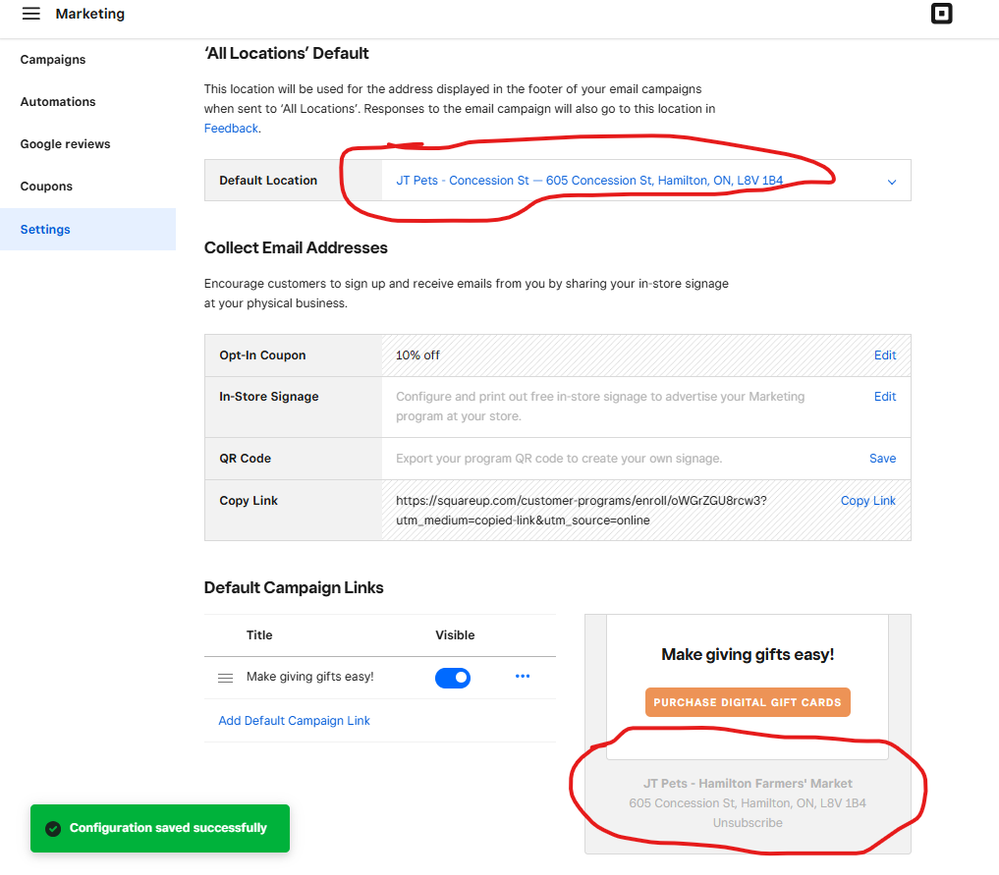Click the Feedback link
Viewport: 999px width, 875px height.
231,129
